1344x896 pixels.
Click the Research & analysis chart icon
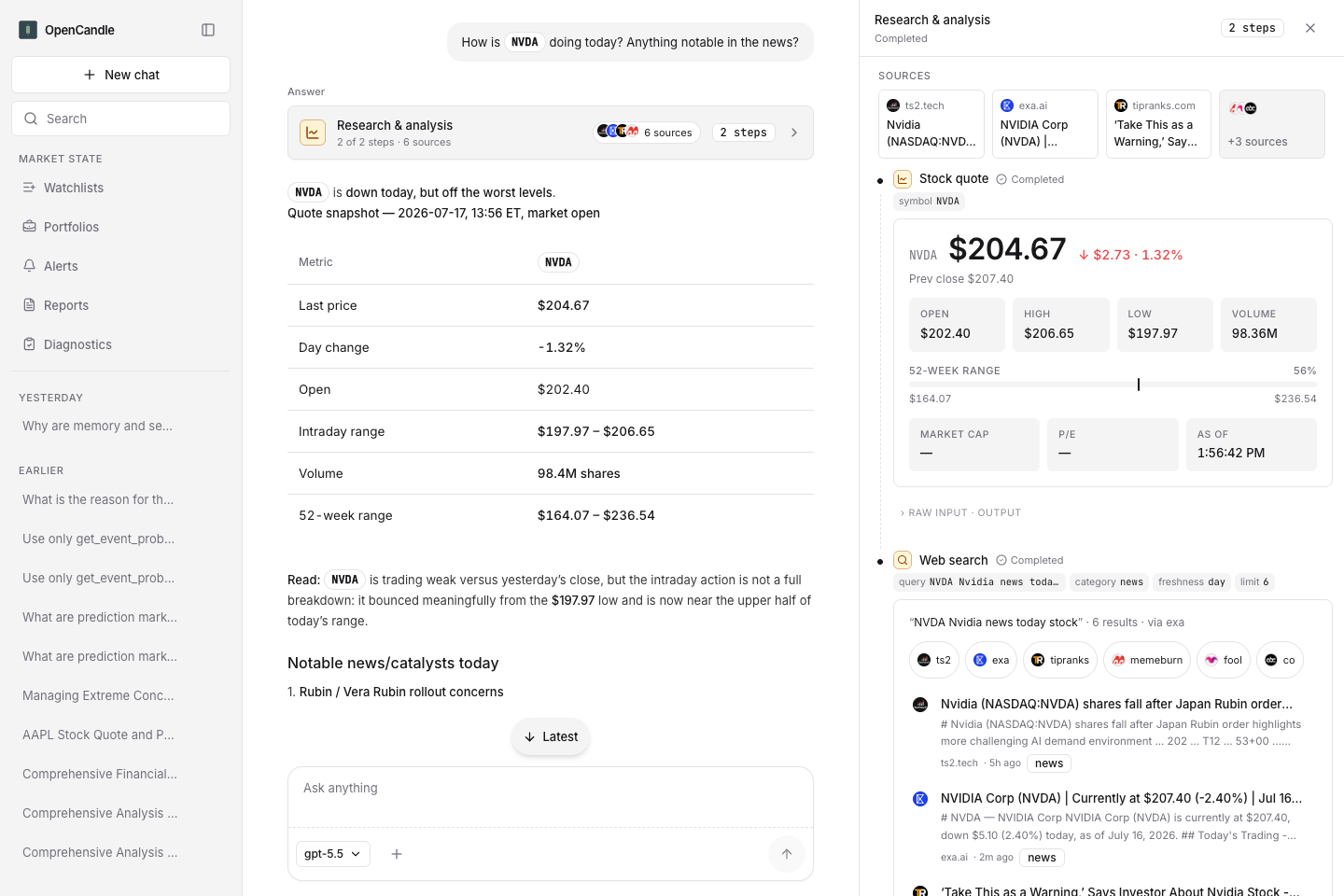coord(313,133)
